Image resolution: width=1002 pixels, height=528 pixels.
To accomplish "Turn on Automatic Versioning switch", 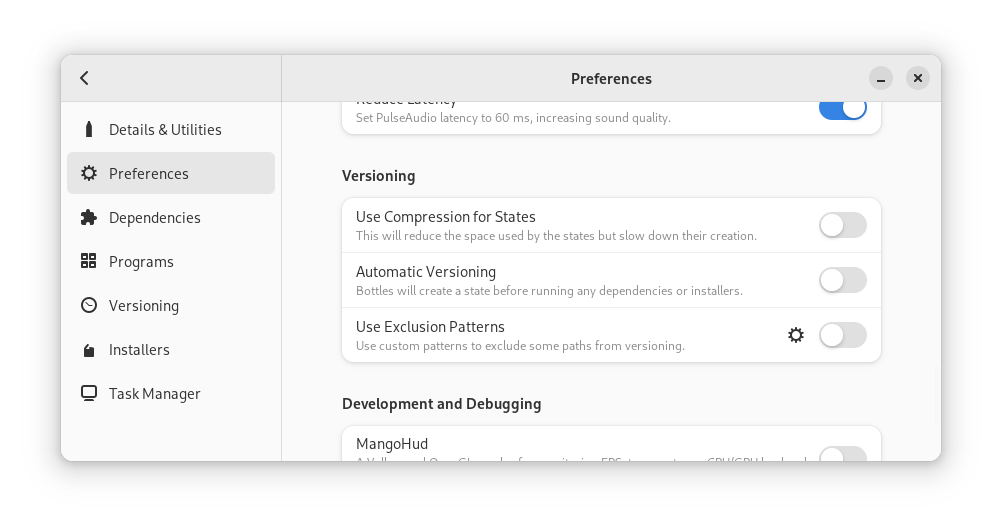I will [x=842, y=280].
